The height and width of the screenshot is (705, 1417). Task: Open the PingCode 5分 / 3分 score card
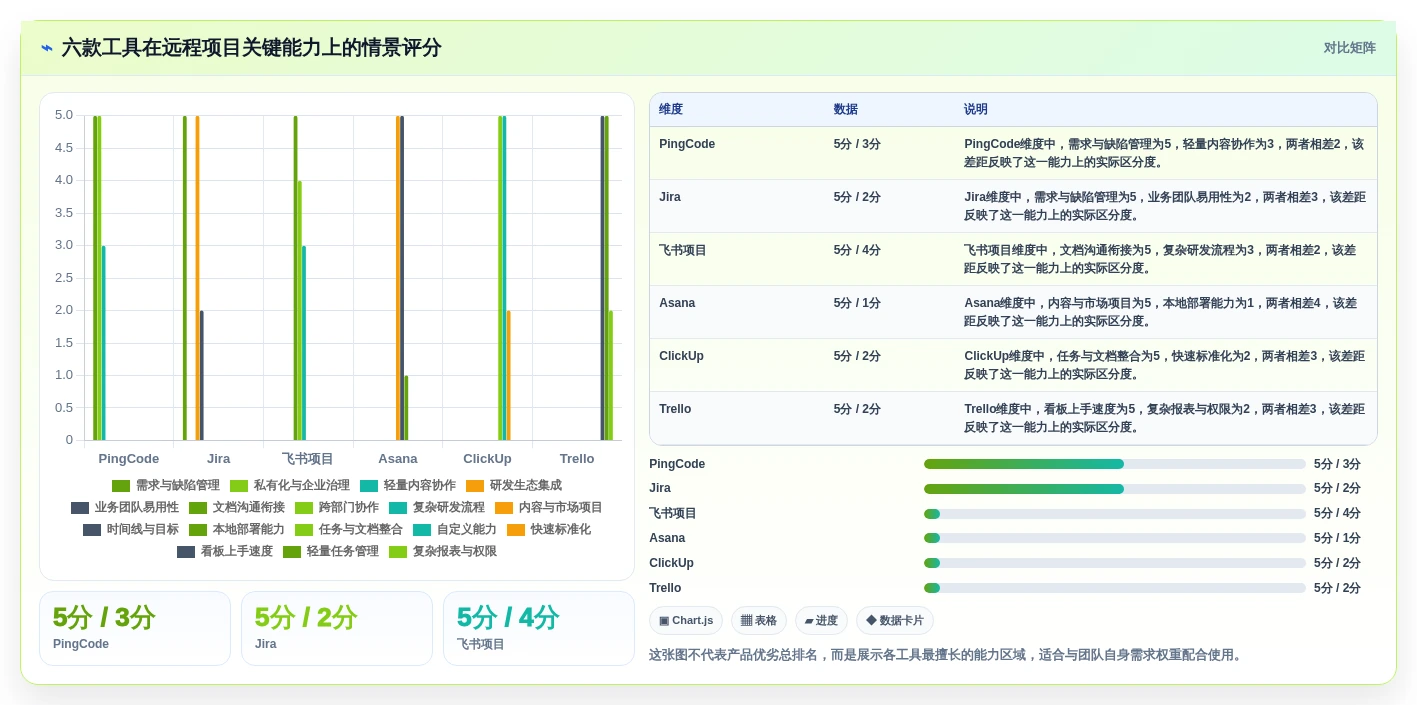coord(135,628)
